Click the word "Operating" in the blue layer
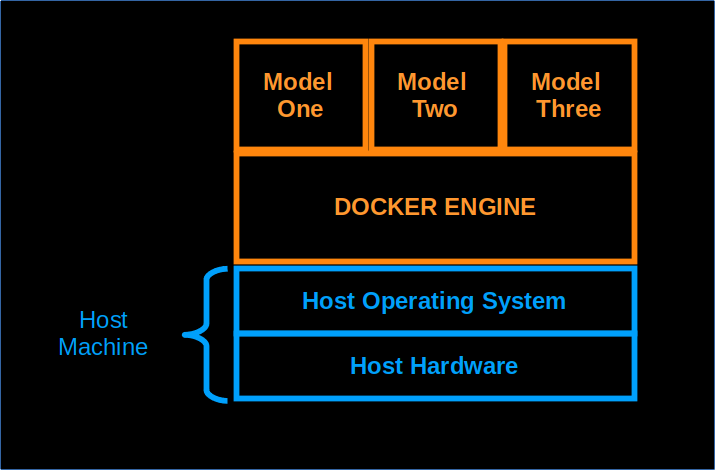Screen dimensions: 715x470 [x=416, y=301]
